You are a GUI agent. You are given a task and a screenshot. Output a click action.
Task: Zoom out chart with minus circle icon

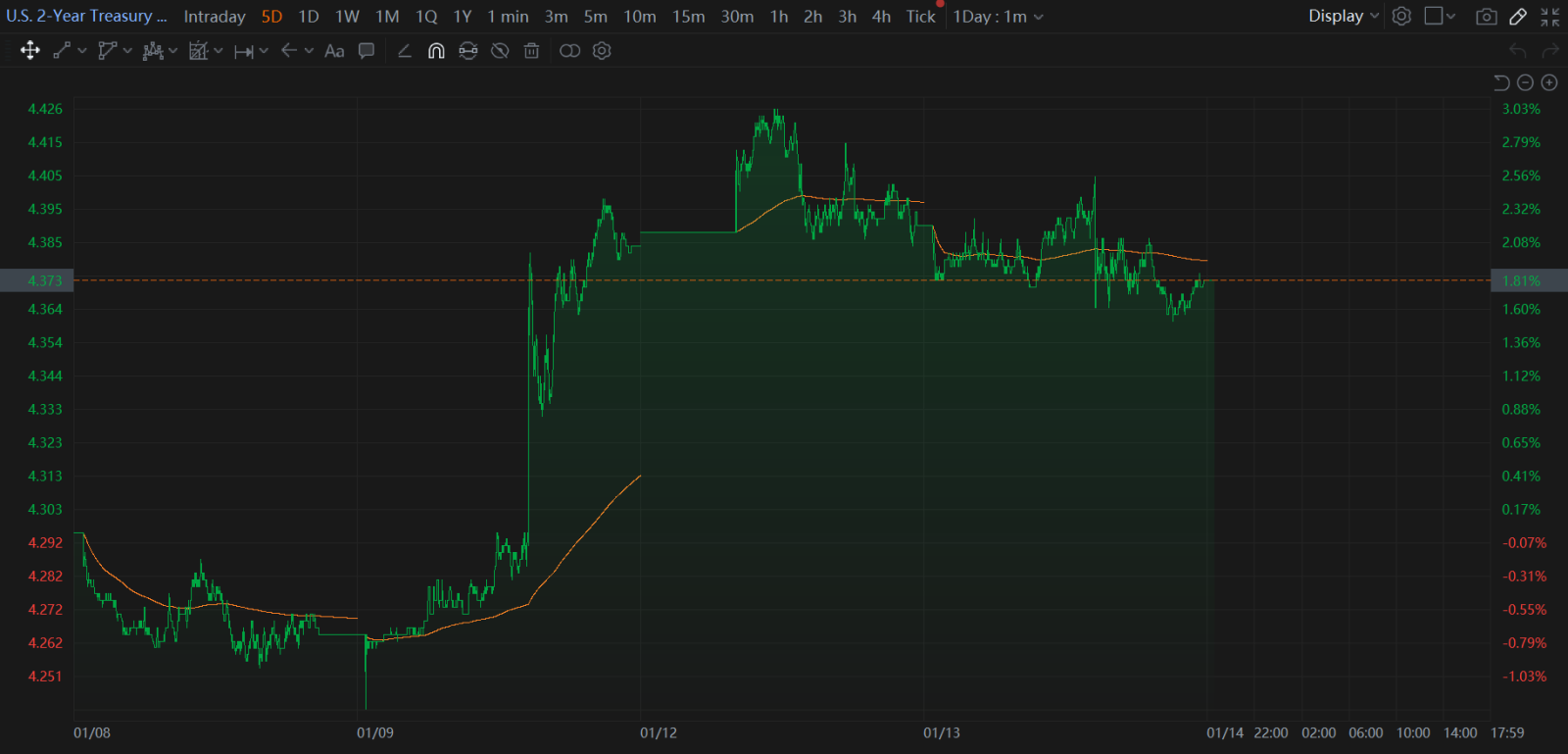[x=1525, y=82]
